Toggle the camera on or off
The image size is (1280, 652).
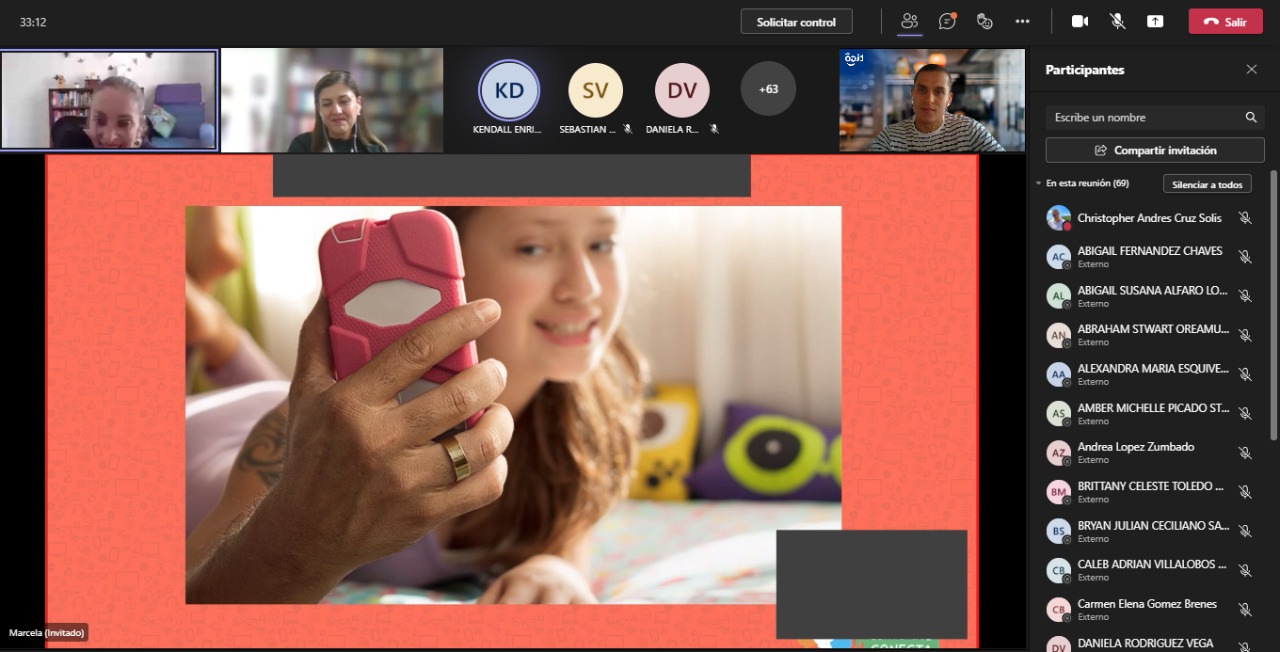click(x=1080, y=21)
